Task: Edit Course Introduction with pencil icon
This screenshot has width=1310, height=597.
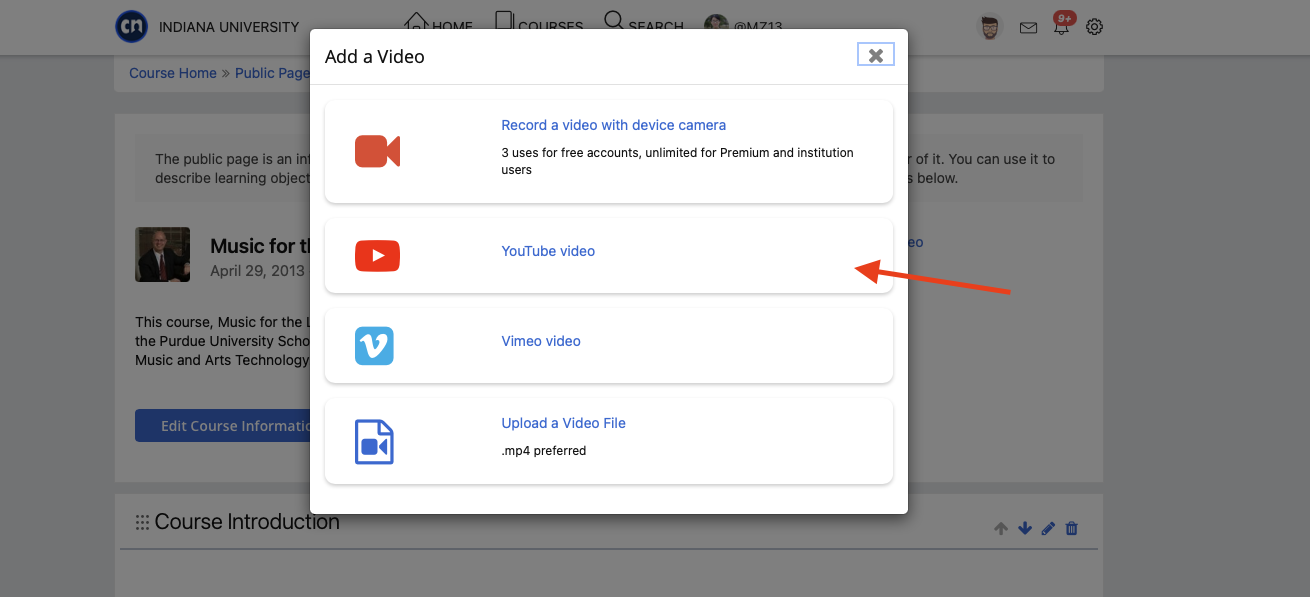Action: tap(1048, 528)
